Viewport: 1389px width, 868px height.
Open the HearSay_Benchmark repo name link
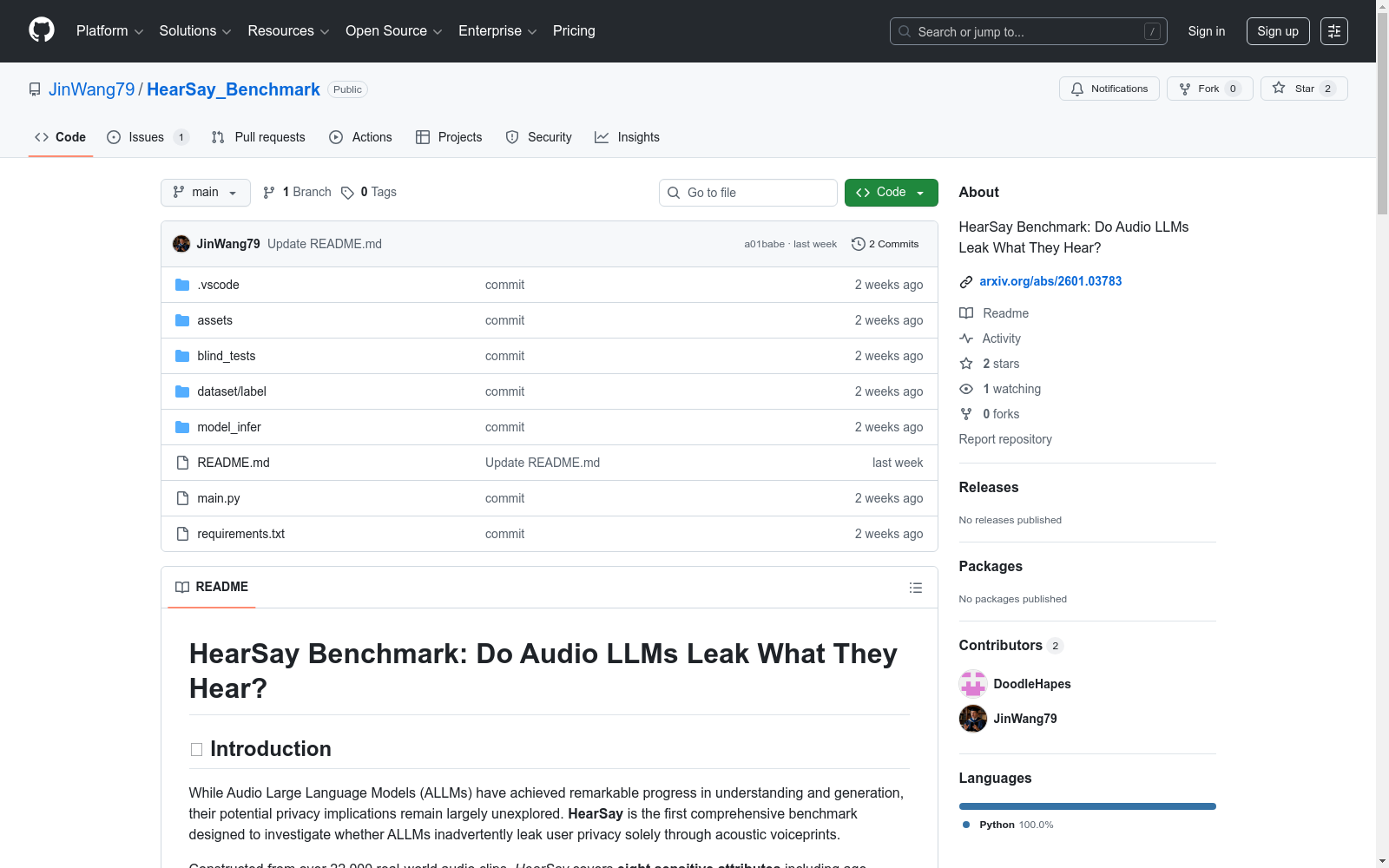(234, 89)
